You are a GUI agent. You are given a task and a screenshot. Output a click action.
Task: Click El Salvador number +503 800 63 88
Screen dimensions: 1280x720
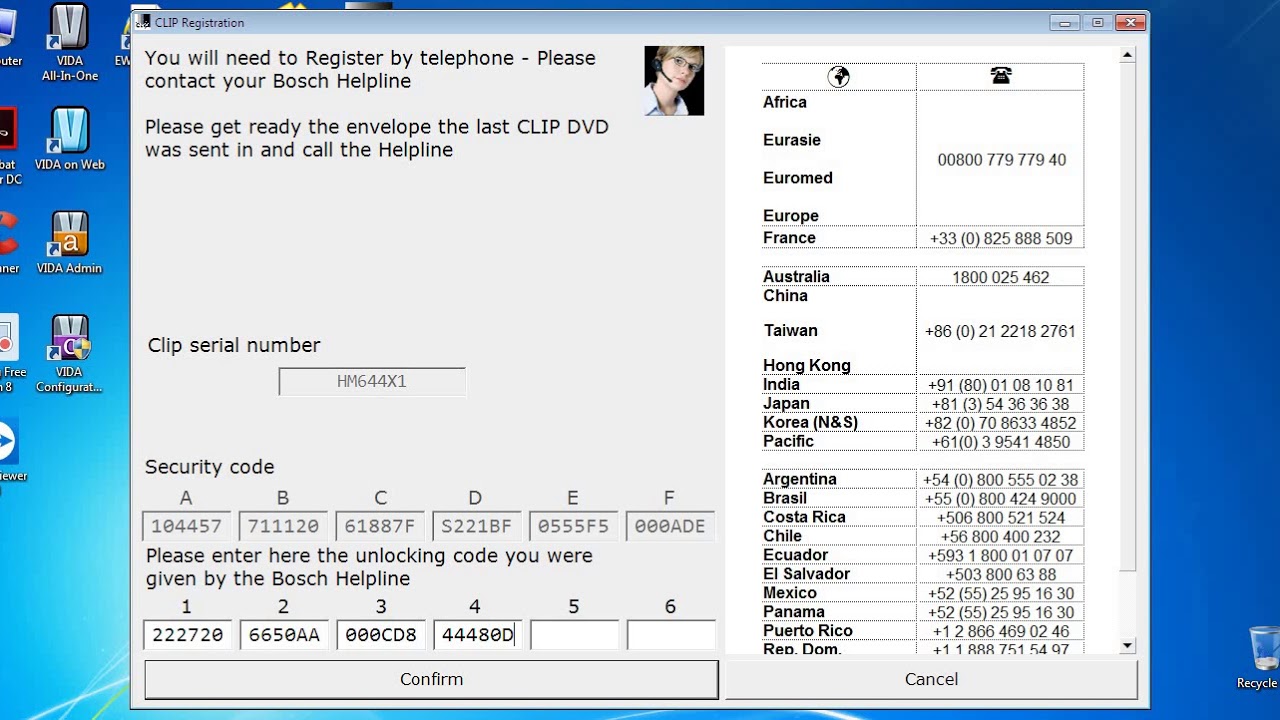[1001, 575]
